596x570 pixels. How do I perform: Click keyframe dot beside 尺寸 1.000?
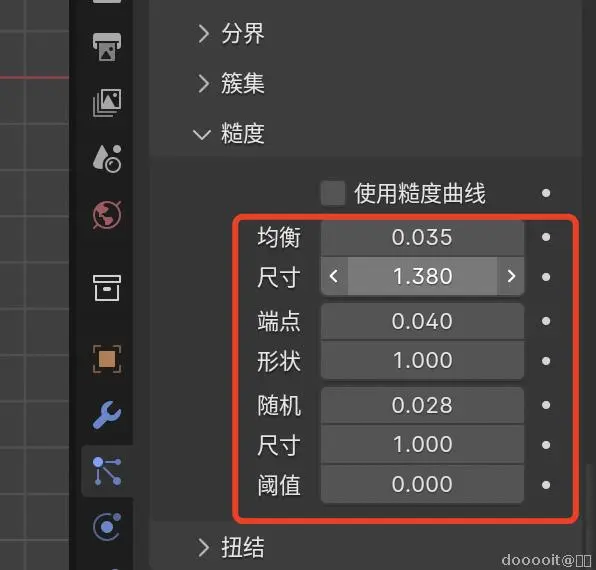(x=546, y=445)
